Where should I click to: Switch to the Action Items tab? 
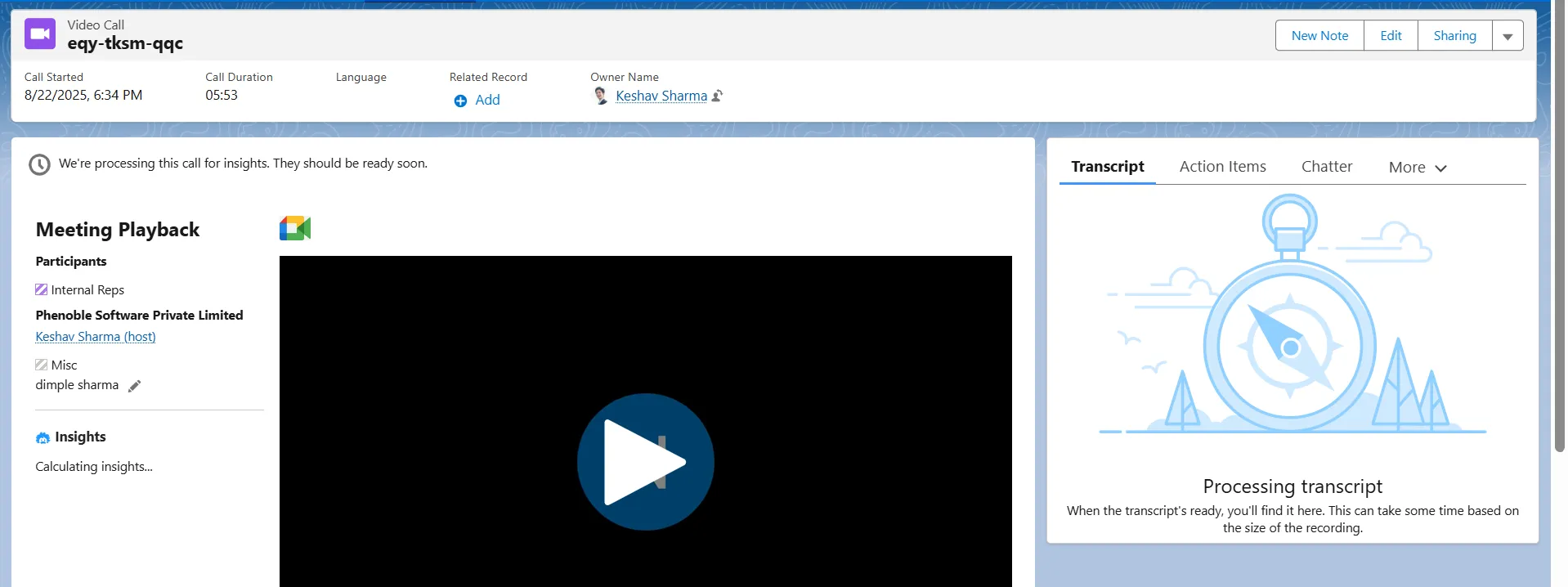(1222, 167)
